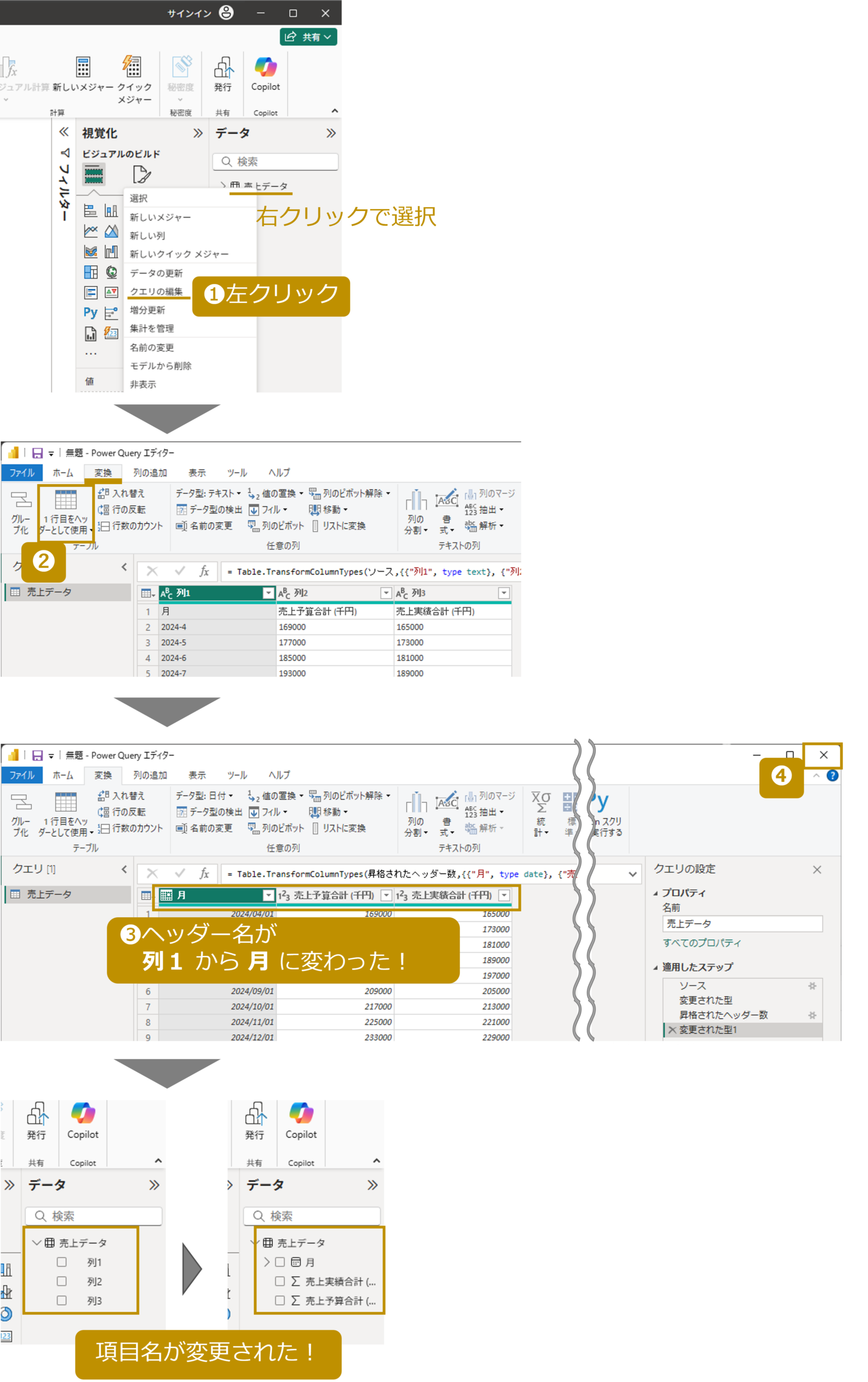Select the Python visual (Py) icon
Viewport: 868px width, 1382px height.
[91, 312]
